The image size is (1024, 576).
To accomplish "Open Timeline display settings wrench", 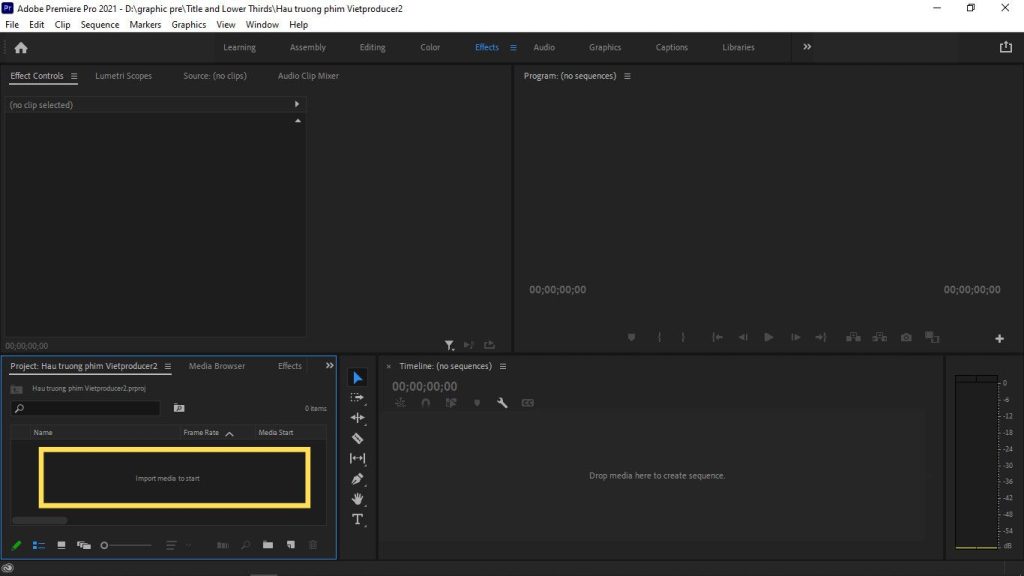I will [502, 403].
